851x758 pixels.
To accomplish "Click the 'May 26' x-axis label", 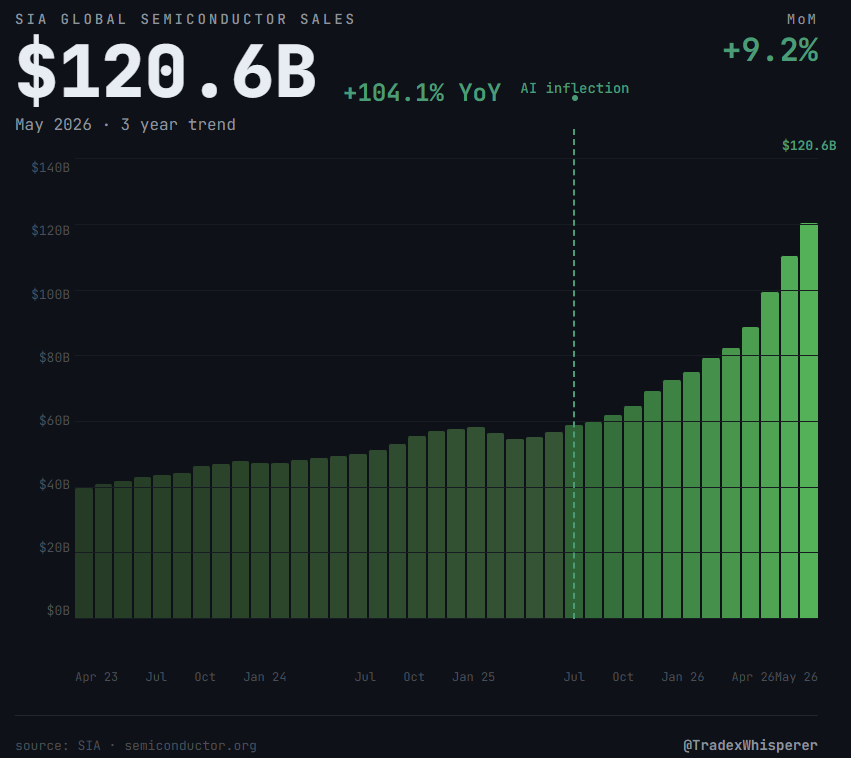I will tap(796, 677).
